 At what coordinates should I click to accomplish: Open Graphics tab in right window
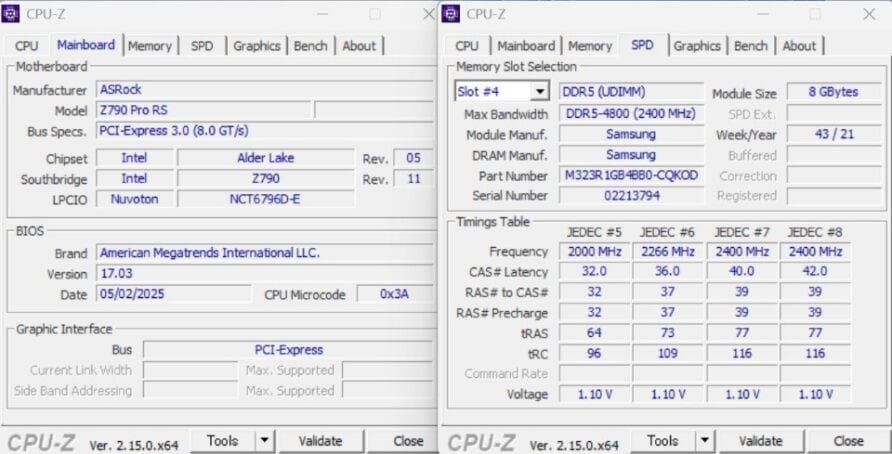[x=697, y=46]
